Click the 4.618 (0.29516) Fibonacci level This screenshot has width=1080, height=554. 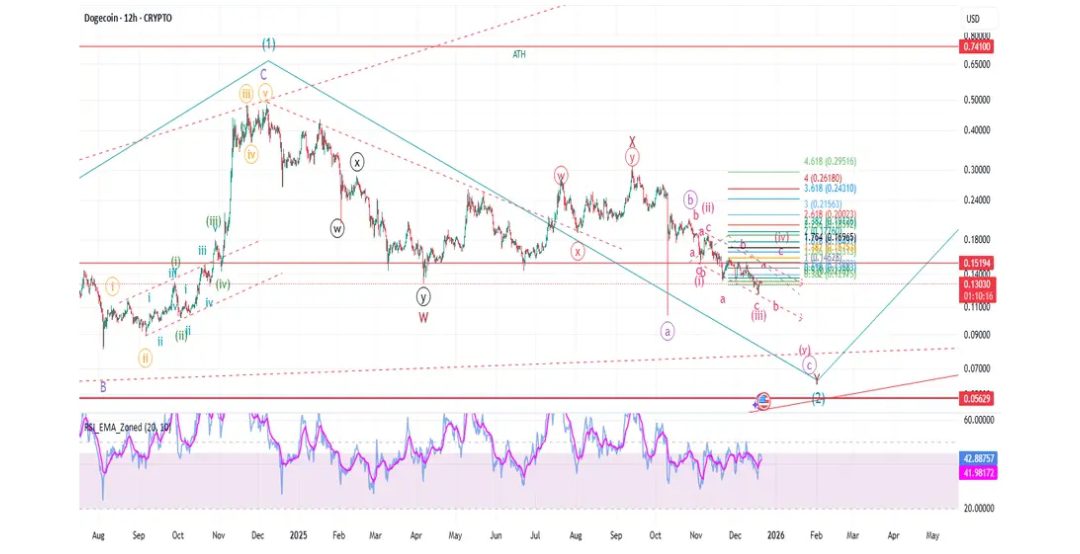pos(829,161)
